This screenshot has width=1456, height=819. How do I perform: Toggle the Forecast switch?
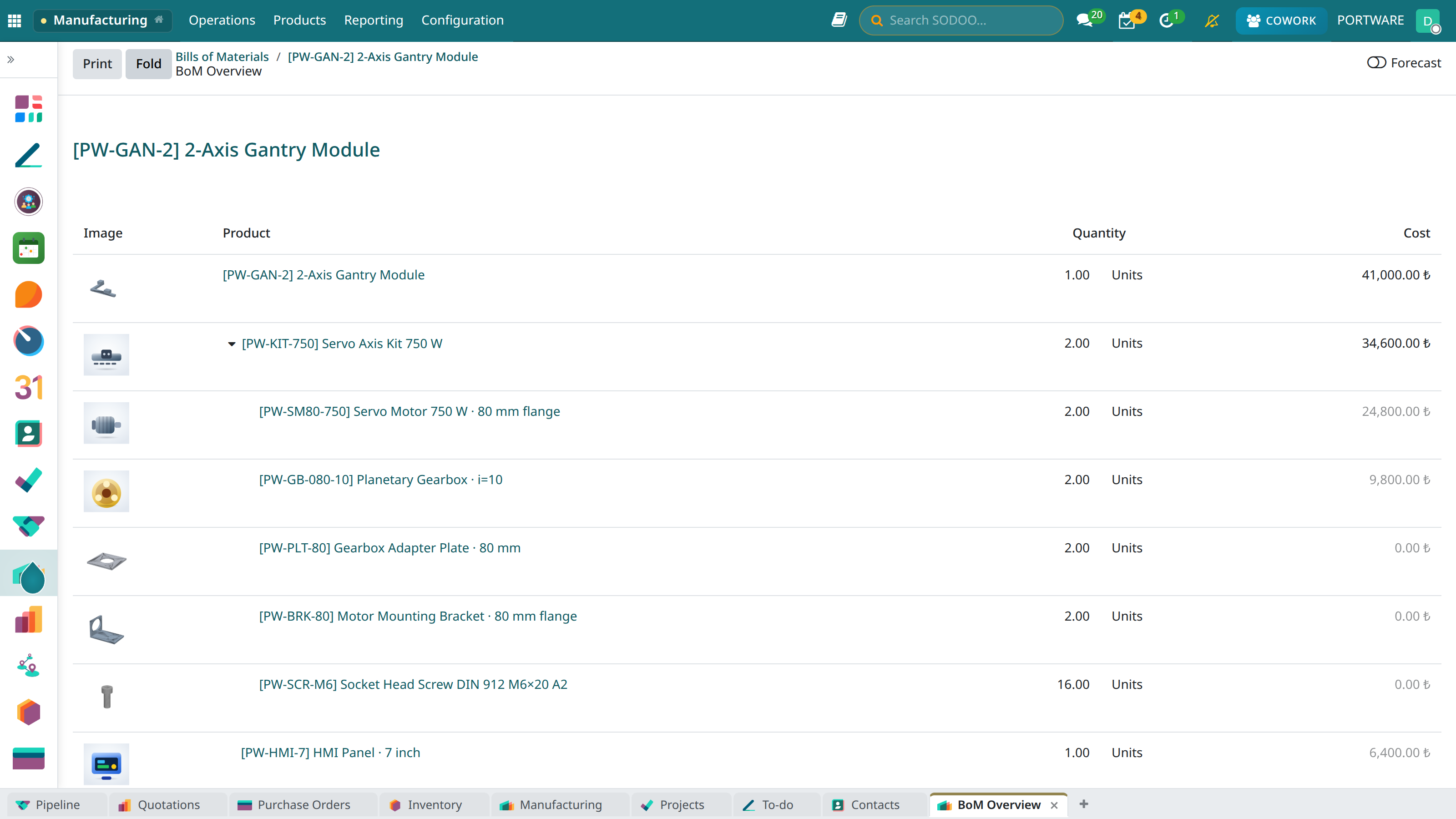[1376, 62]
